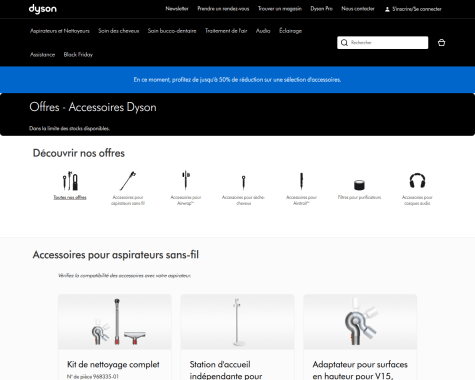Open Trouver un magasin link
This screenshot has width=475, height=380.
point(280,9)
